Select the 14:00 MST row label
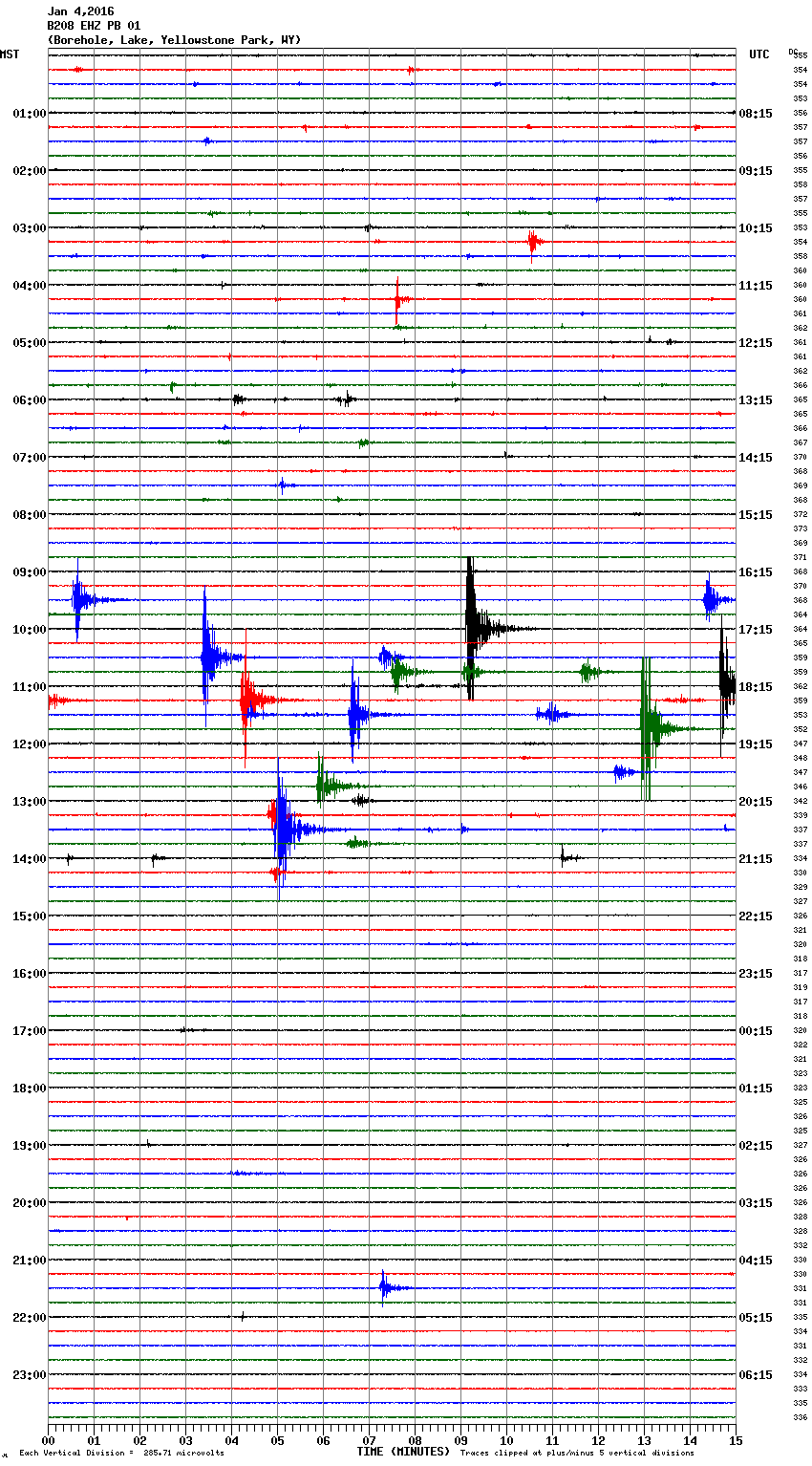The height and width of the screenshot is (1466, 812). (30, 859)
